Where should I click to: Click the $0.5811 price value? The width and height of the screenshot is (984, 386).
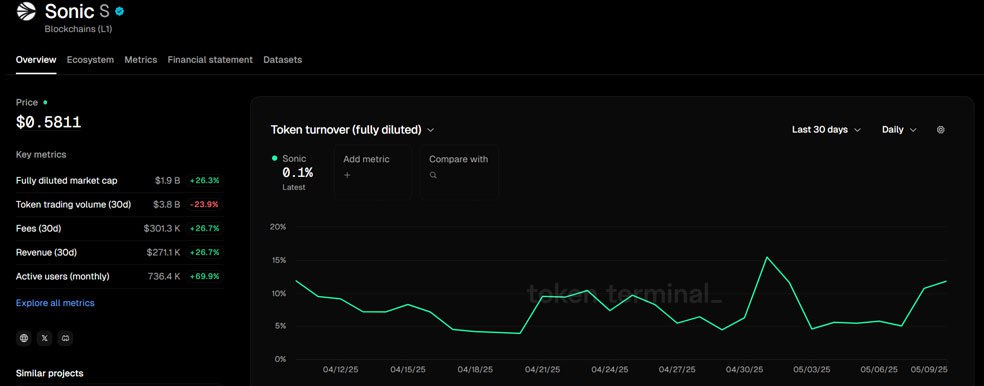coord(48,122)
